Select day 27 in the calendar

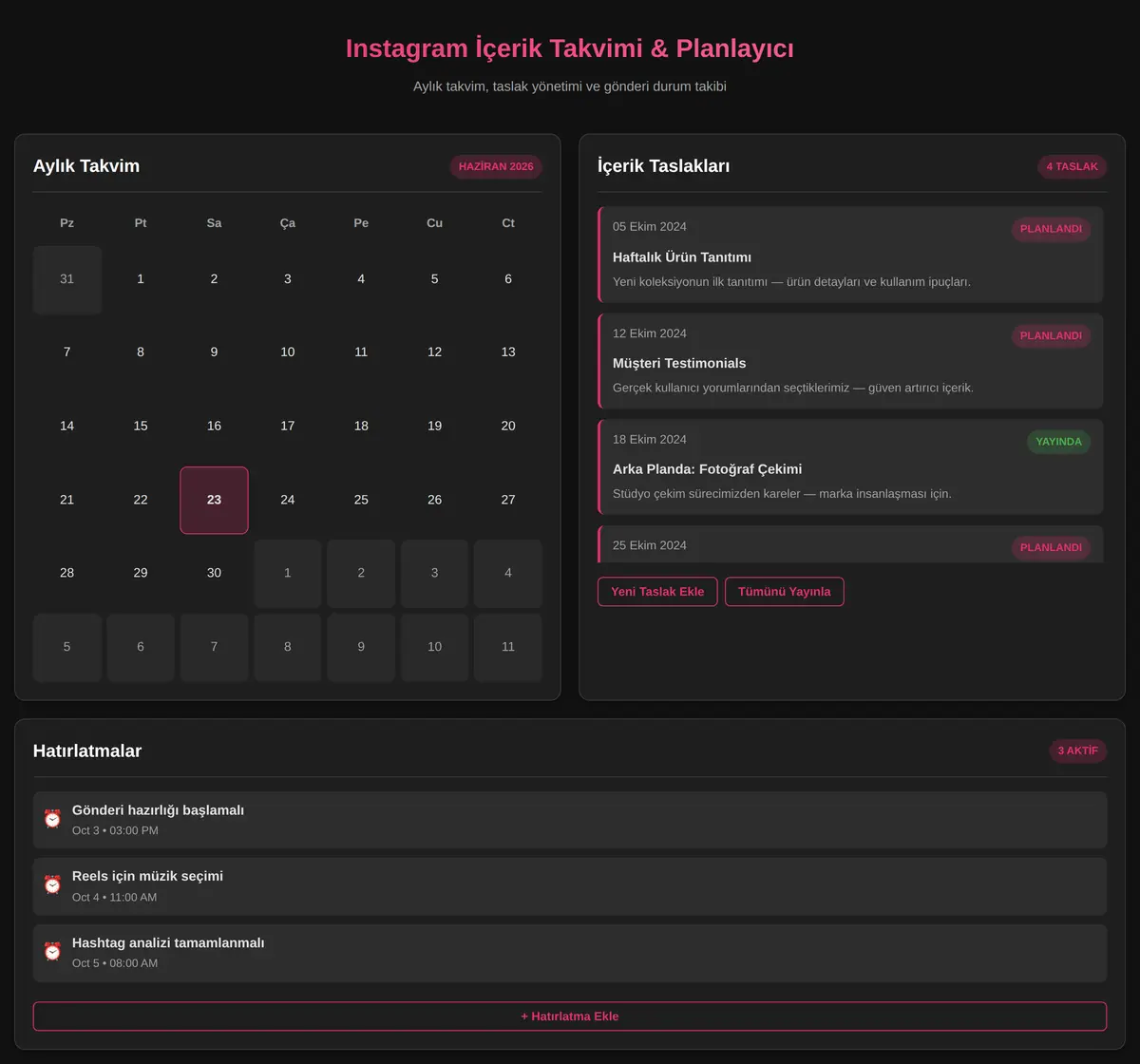[508, 500]
